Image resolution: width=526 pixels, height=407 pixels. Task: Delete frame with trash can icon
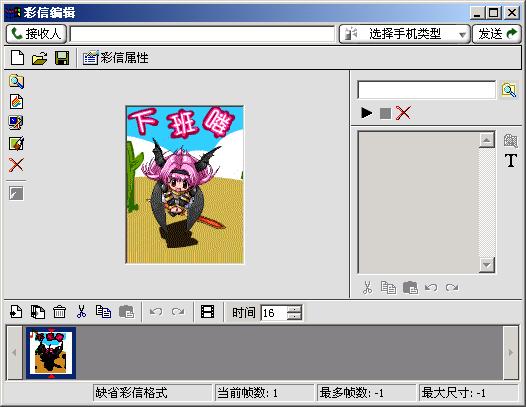(59, 312)
